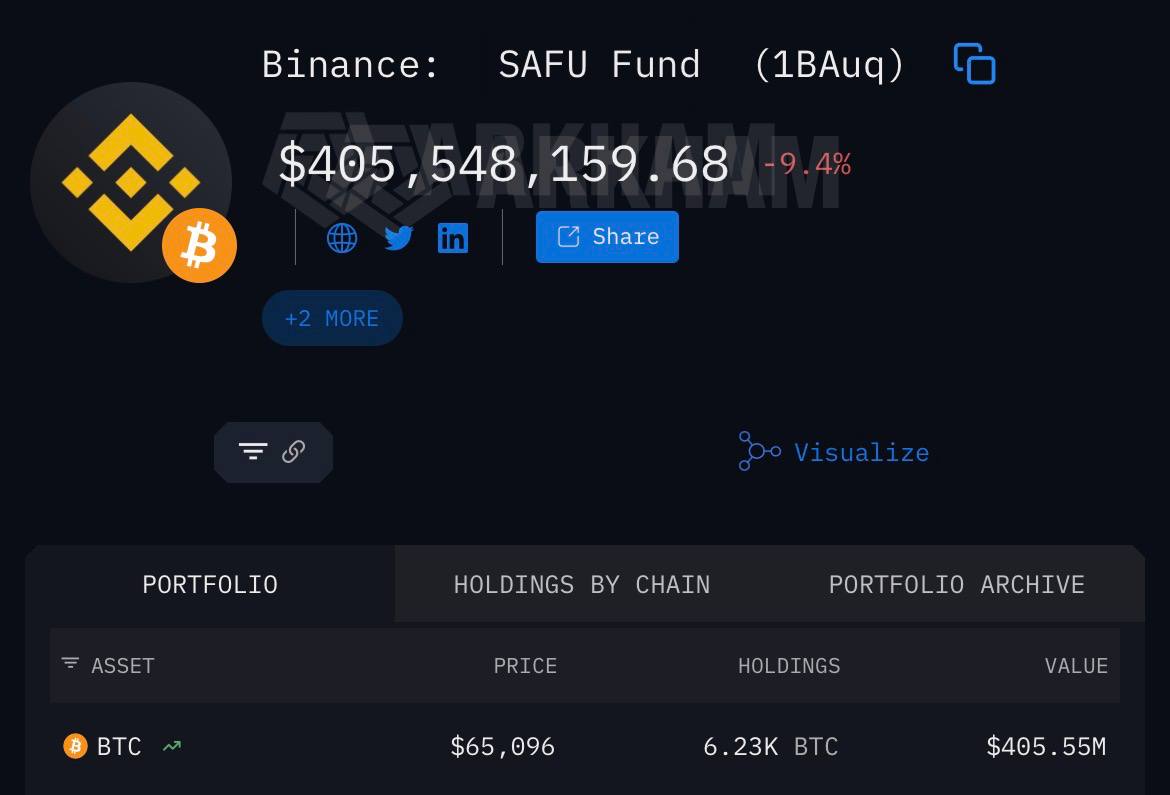The image size is (1170, 795).
Task: Open the HOLDINGS BY CHAIN tab
Action: tap(582, 584)
